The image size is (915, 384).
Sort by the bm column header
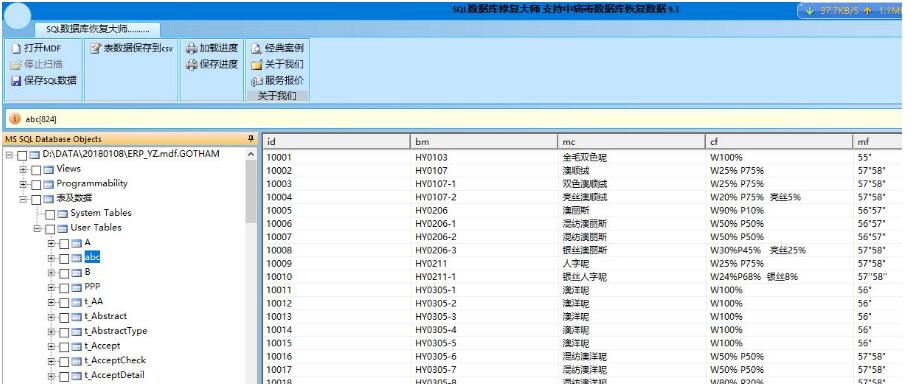(x=484, y=141)
